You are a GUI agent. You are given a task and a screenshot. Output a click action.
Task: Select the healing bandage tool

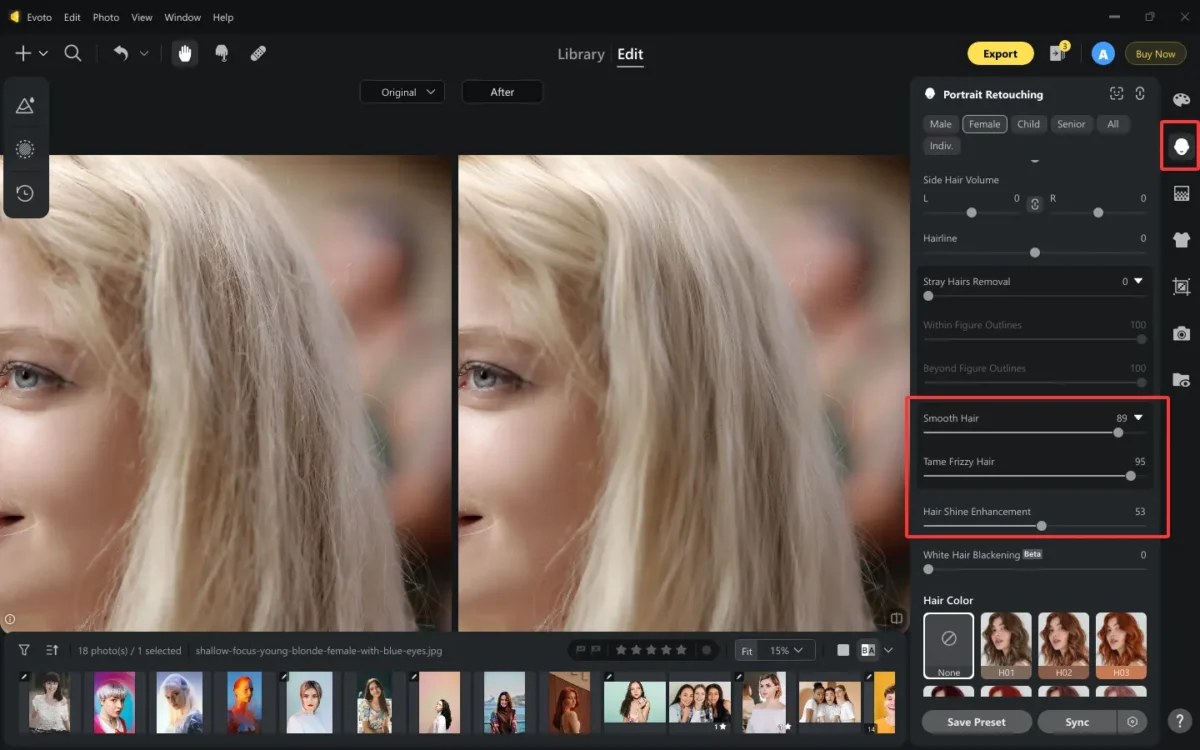(x=257, y=54)
